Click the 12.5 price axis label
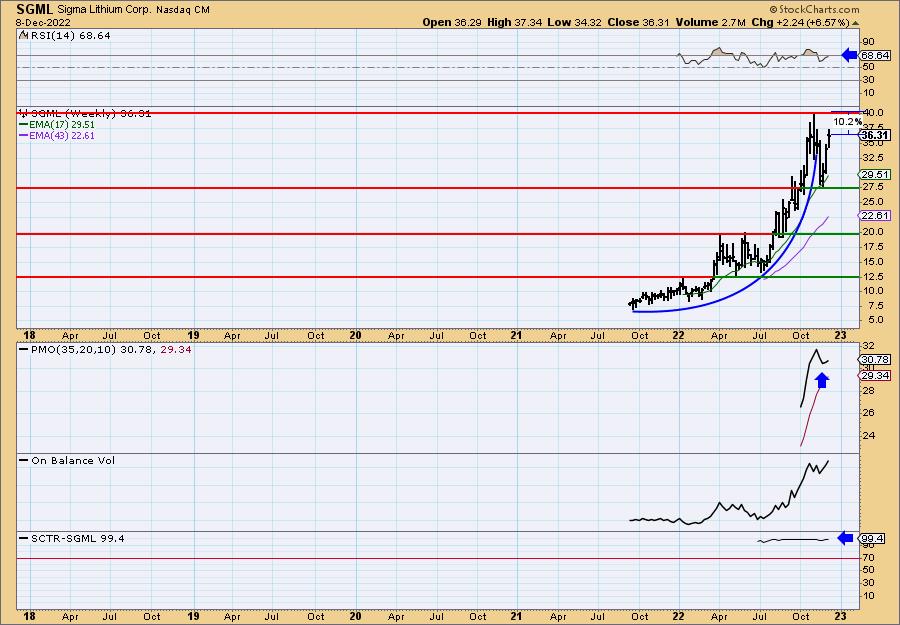 872,277
